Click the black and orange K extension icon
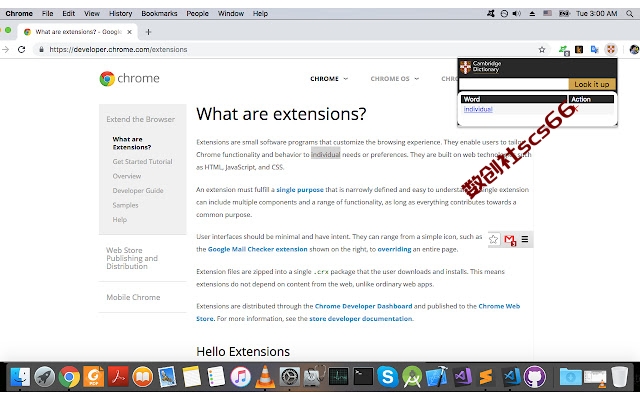640x400 pixels. coord(579,49)
